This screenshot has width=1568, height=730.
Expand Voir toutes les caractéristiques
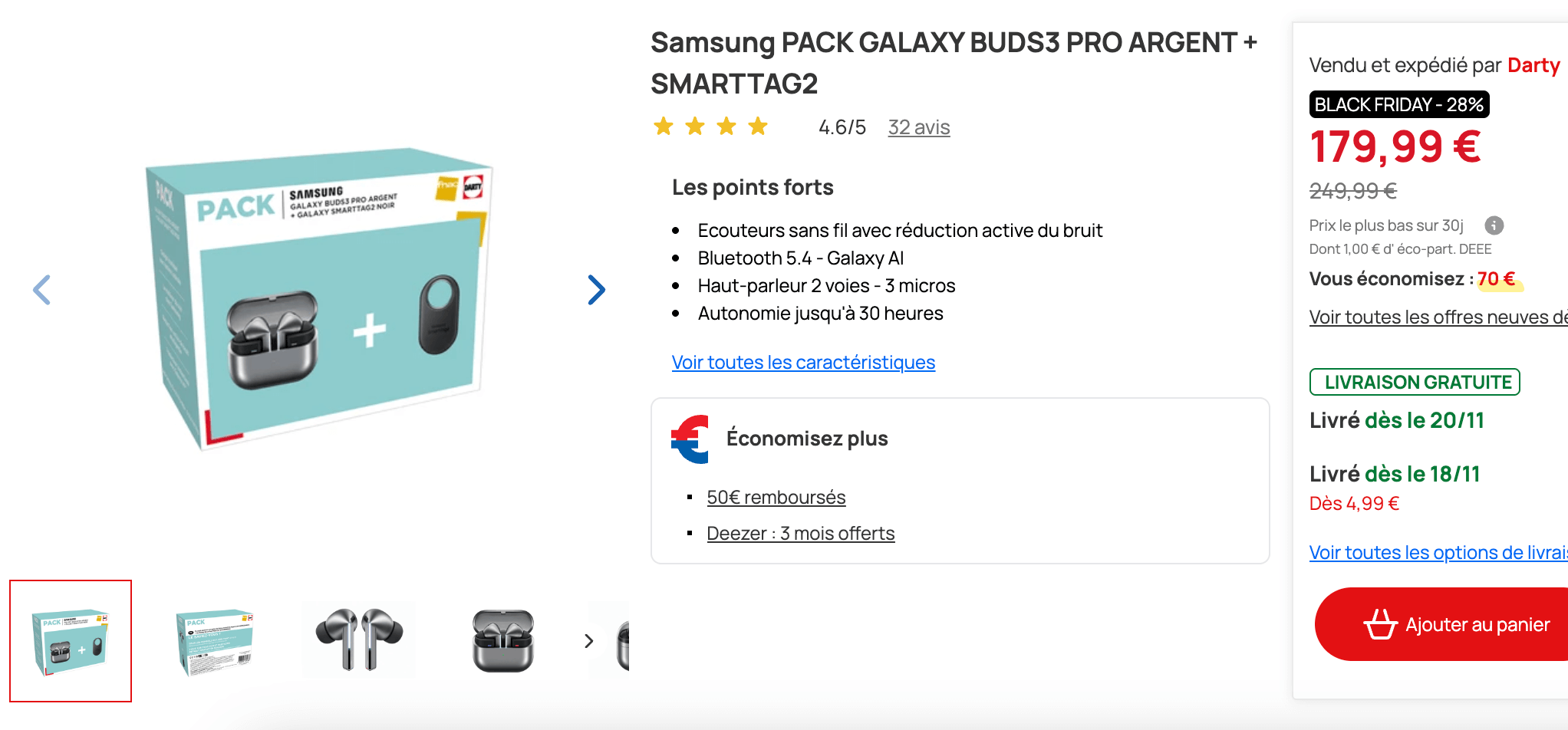[x=803, y=361]
